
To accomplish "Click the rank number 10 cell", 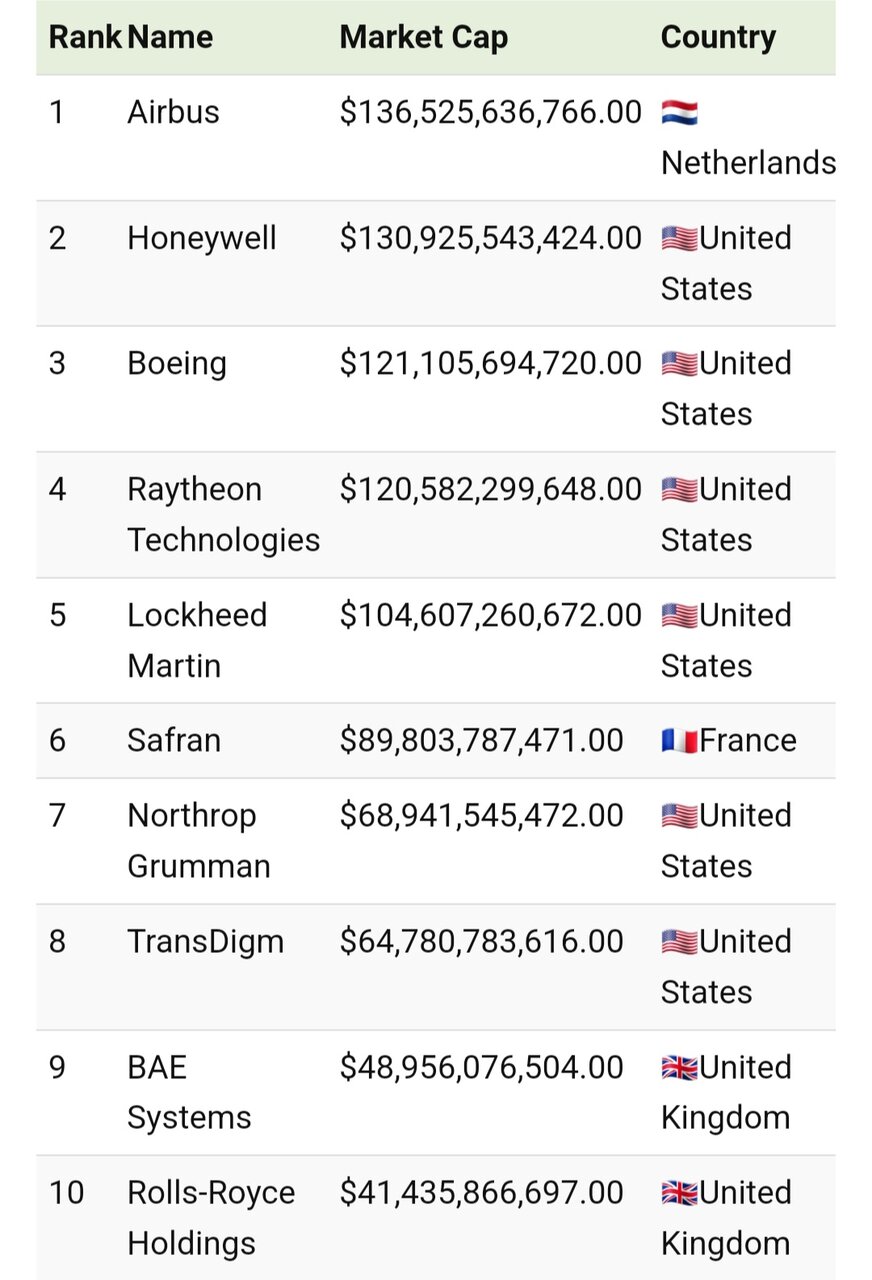I will click(x=66, y=1193).
